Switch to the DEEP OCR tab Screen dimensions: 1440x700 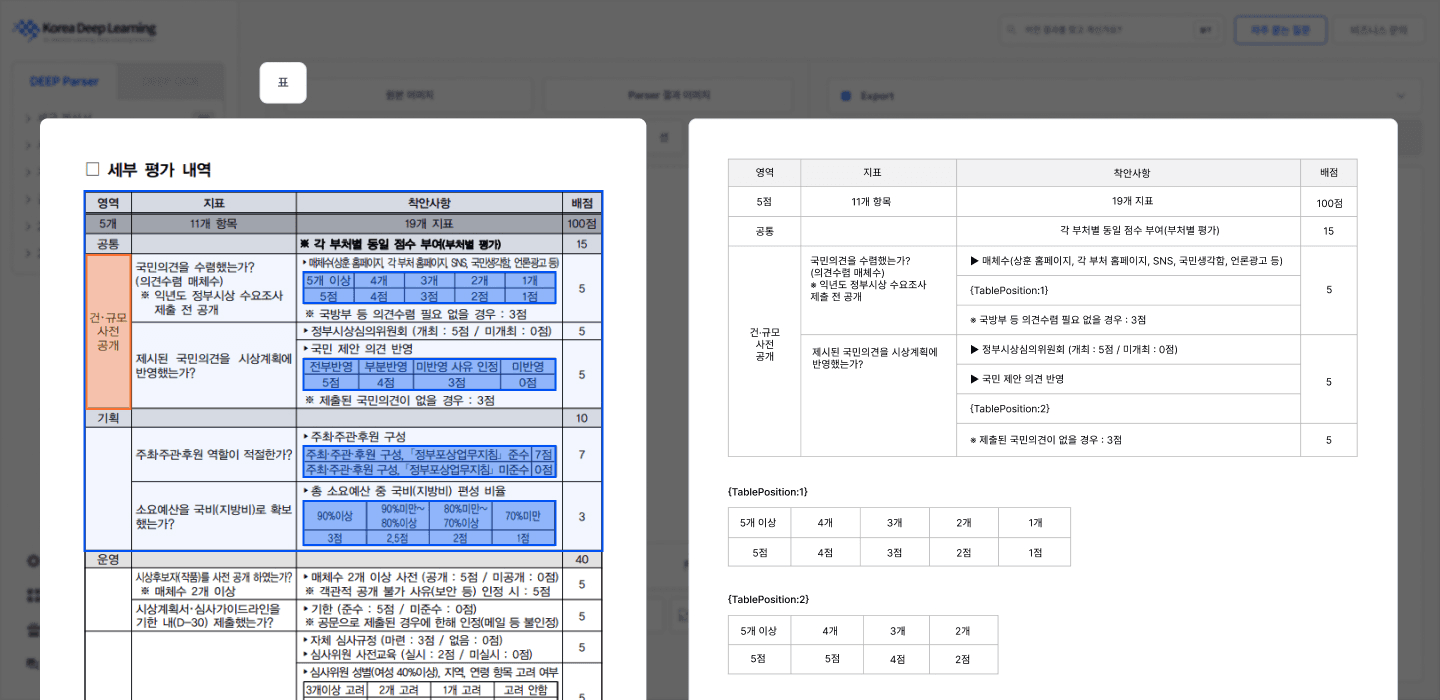click(x=170, y=80)
